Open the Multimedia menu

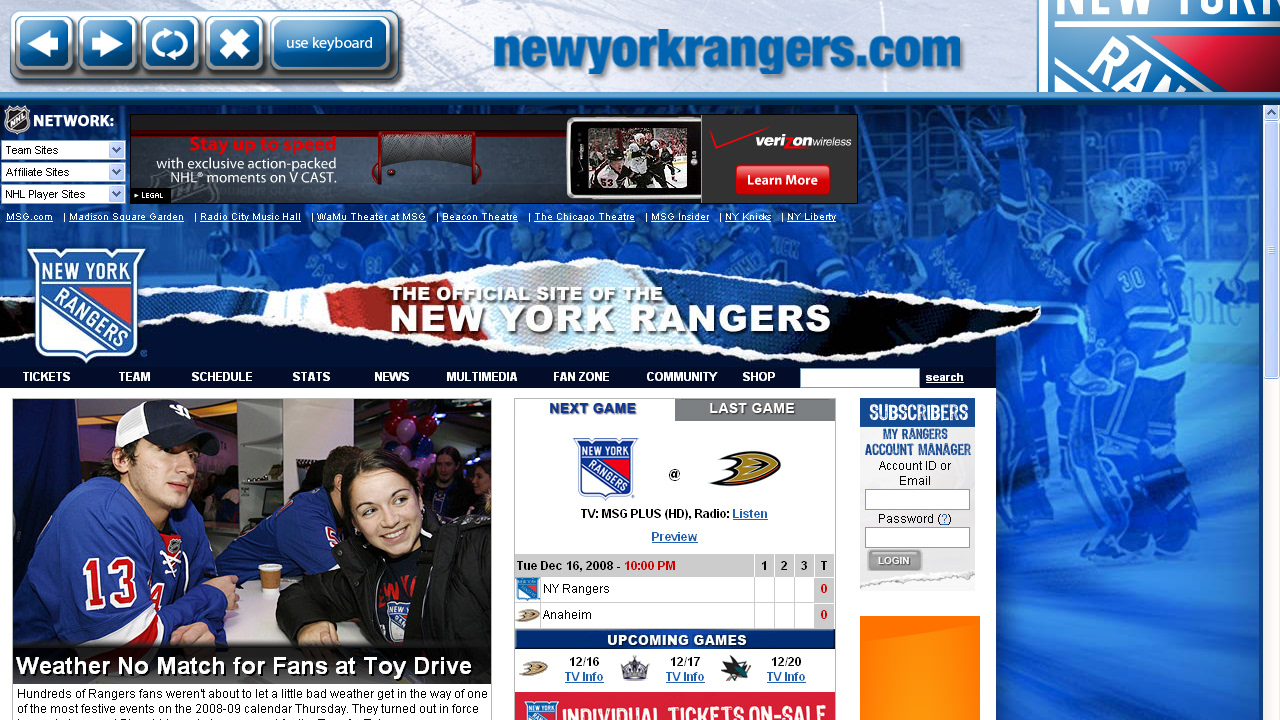point(482,377)
